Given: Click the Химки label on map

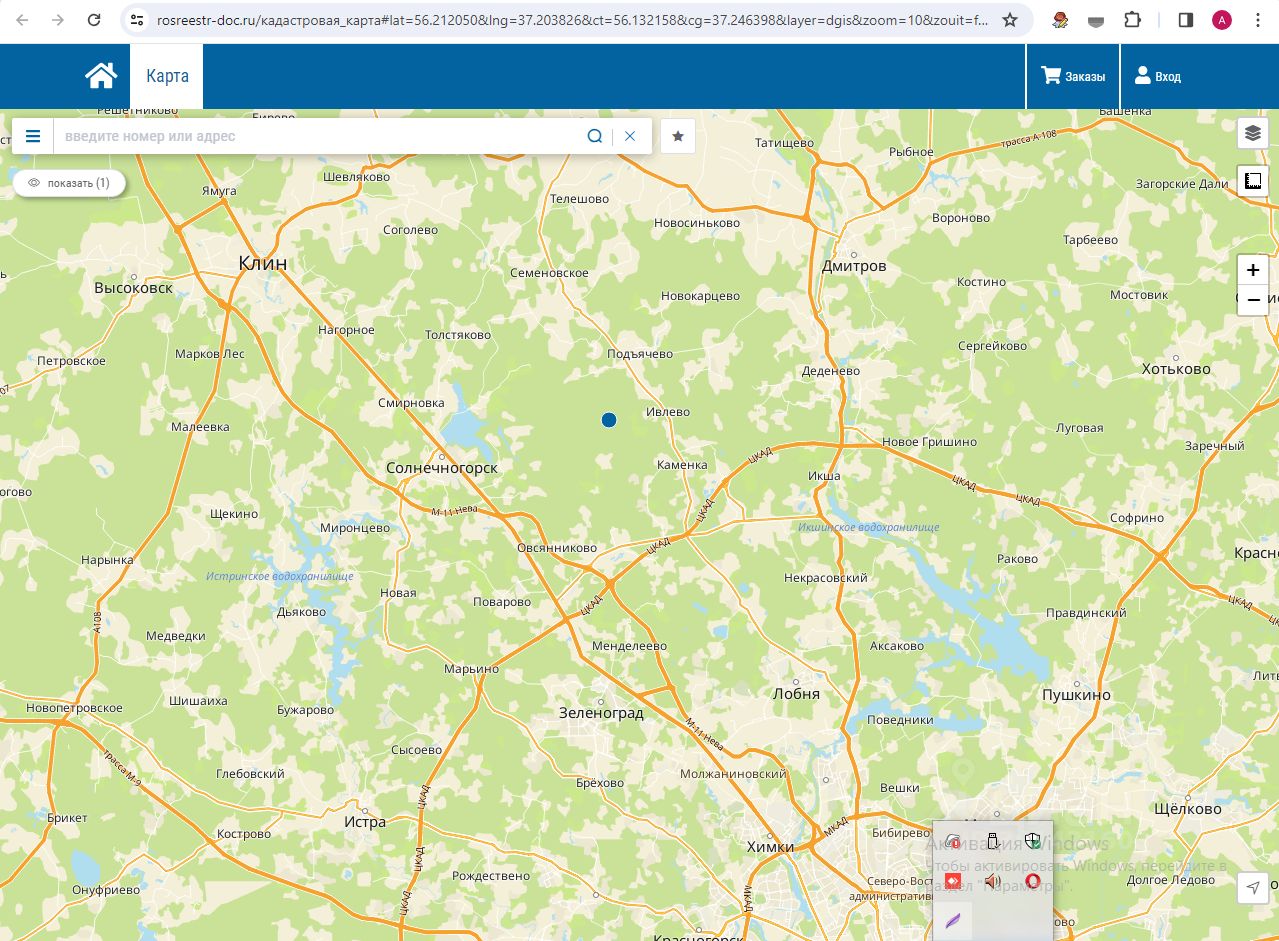Looking at the screenshot, I should (770, 846).
